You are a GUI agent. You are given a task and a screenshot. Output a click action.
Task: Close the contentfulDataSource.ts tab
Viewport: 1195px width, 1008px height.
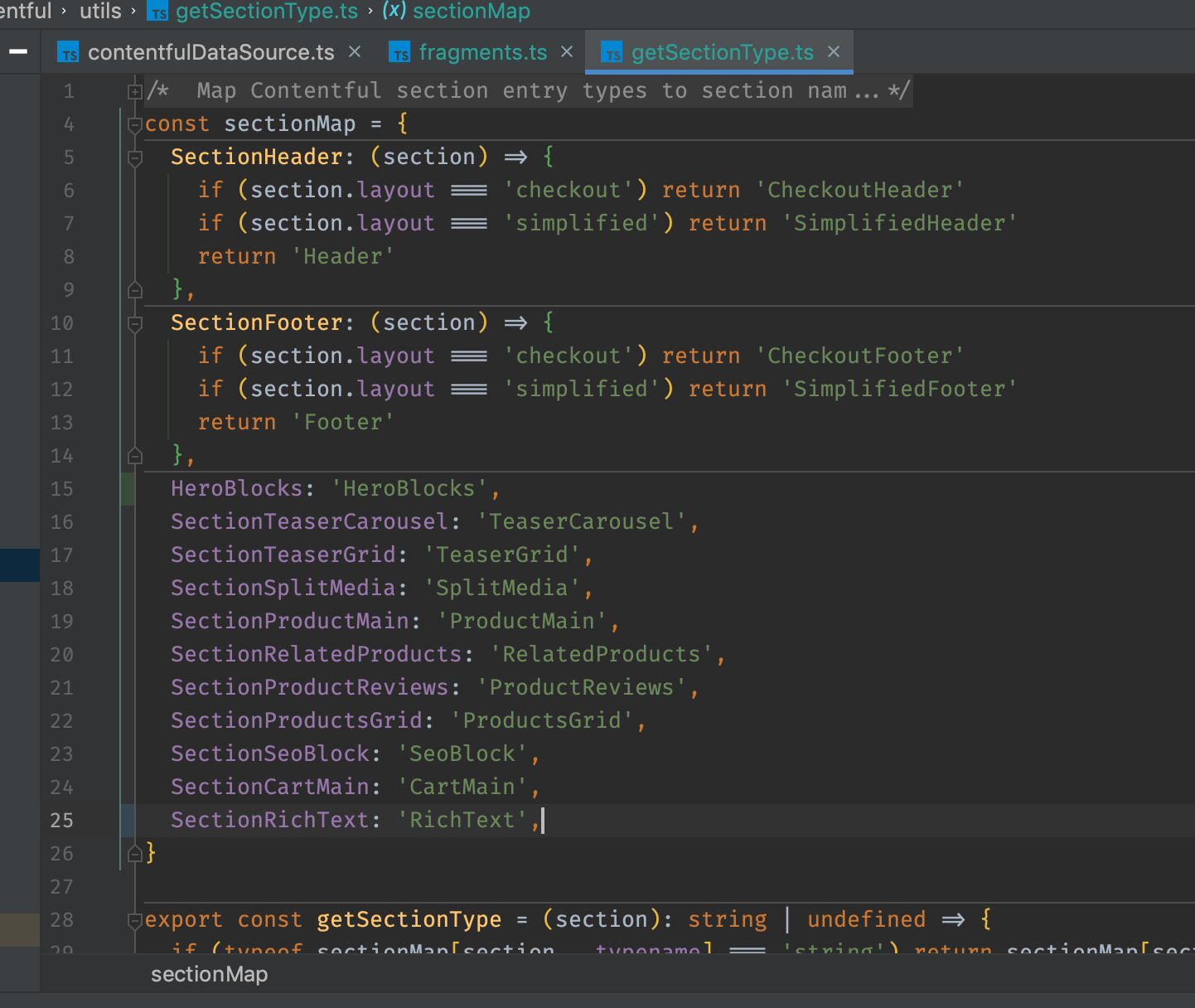[x=355, y=51]
